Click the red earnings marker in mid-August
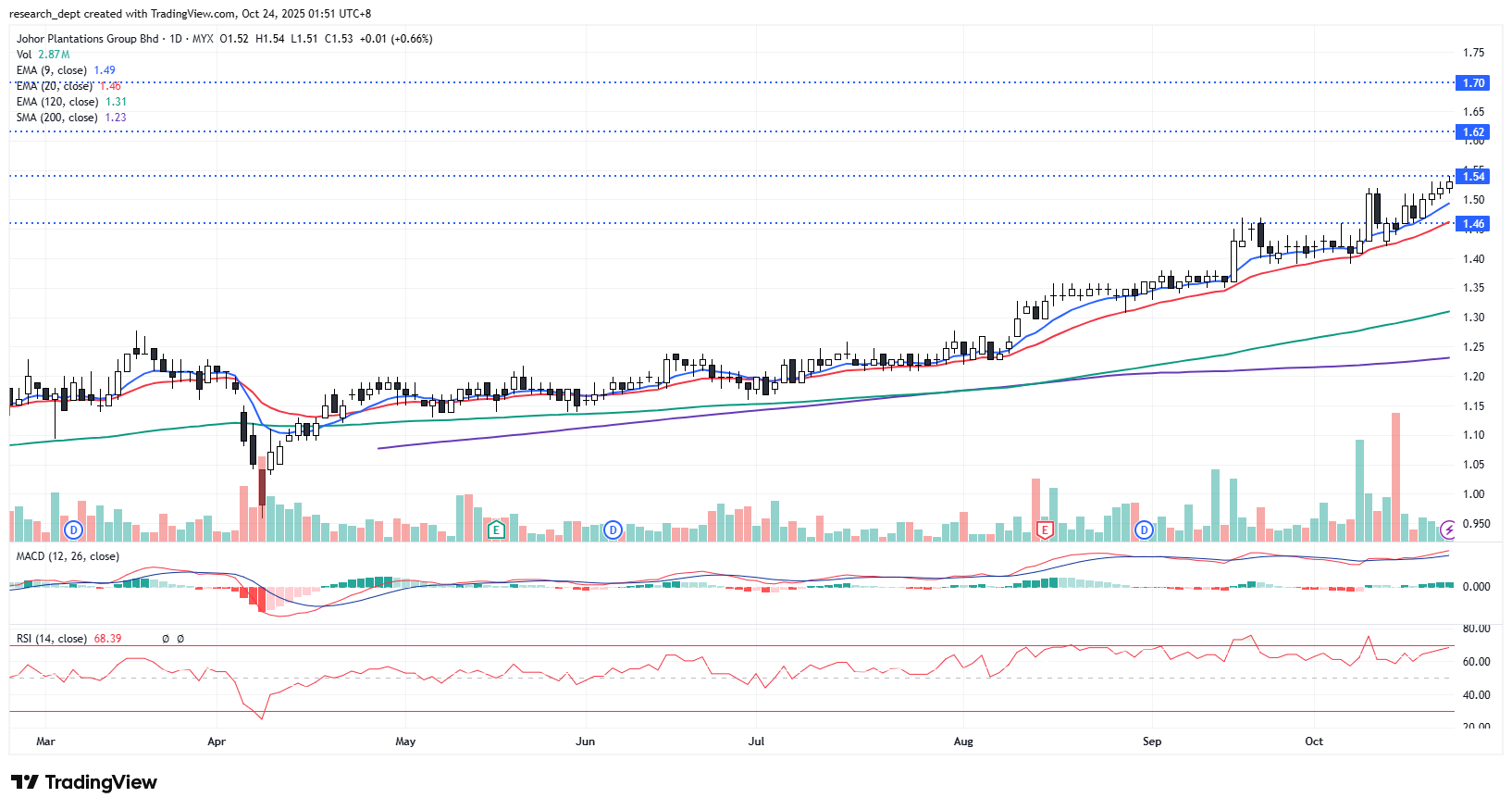Screen dimensions: 1512x810 [1045, 530]
